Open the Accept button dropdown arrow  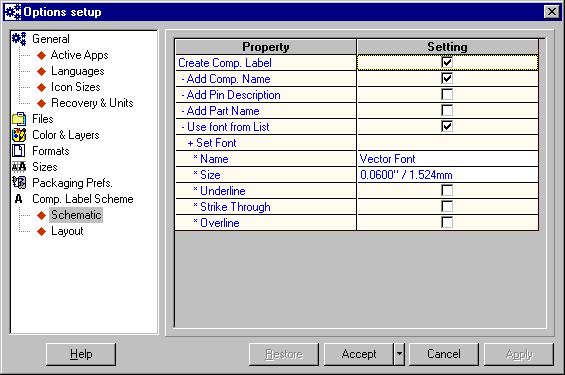tap(399, 354)
